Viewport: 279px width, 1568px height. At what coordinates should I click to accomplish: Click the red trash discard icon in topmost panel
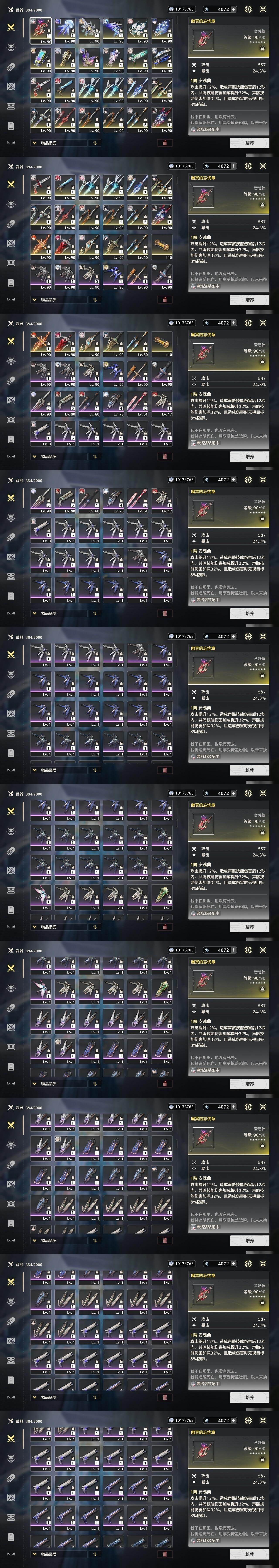tap(165, 143)
